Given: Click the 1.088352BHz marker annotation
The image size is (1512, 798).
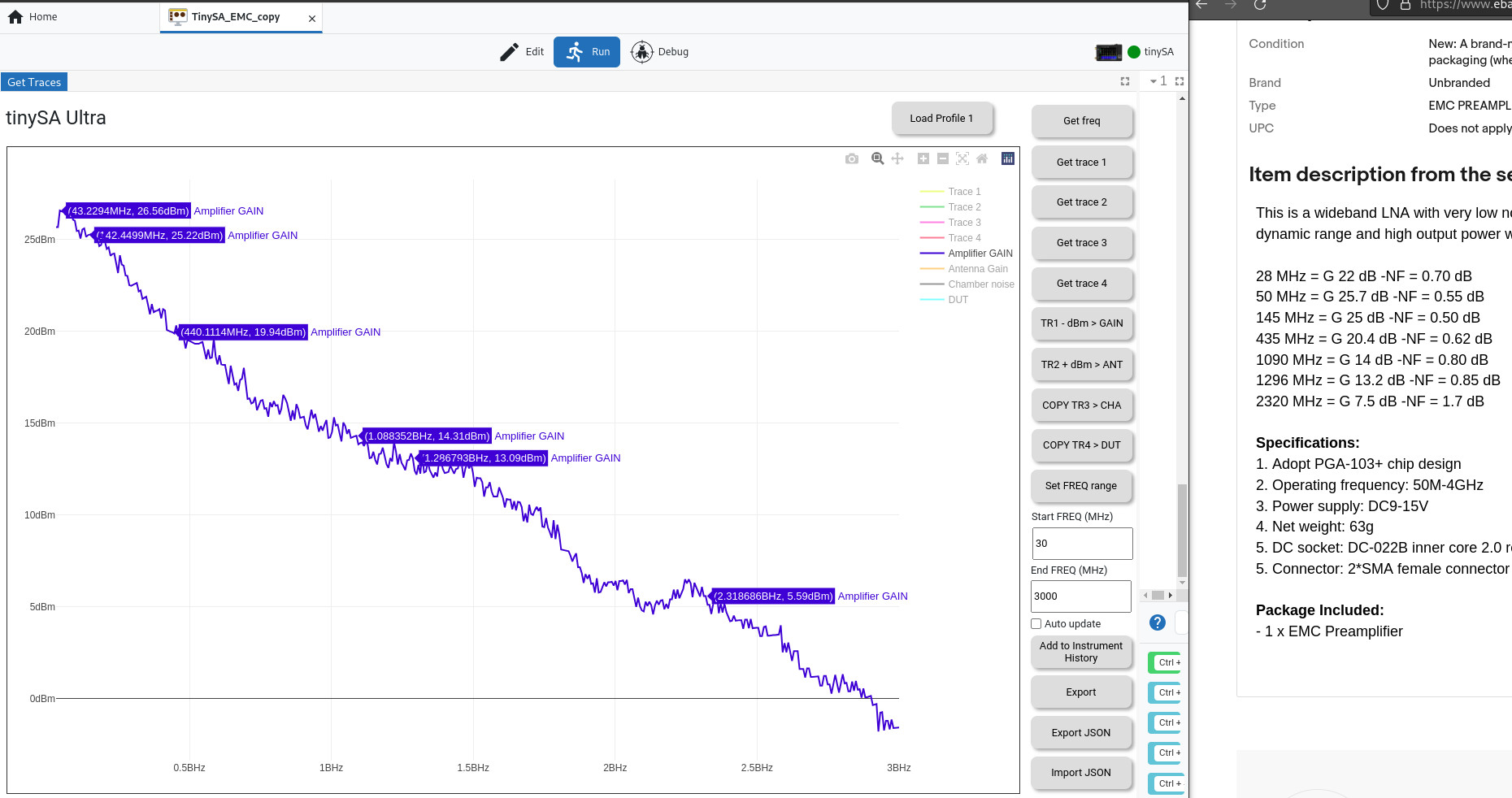Looking at the screenshot, I should [427, 436].
